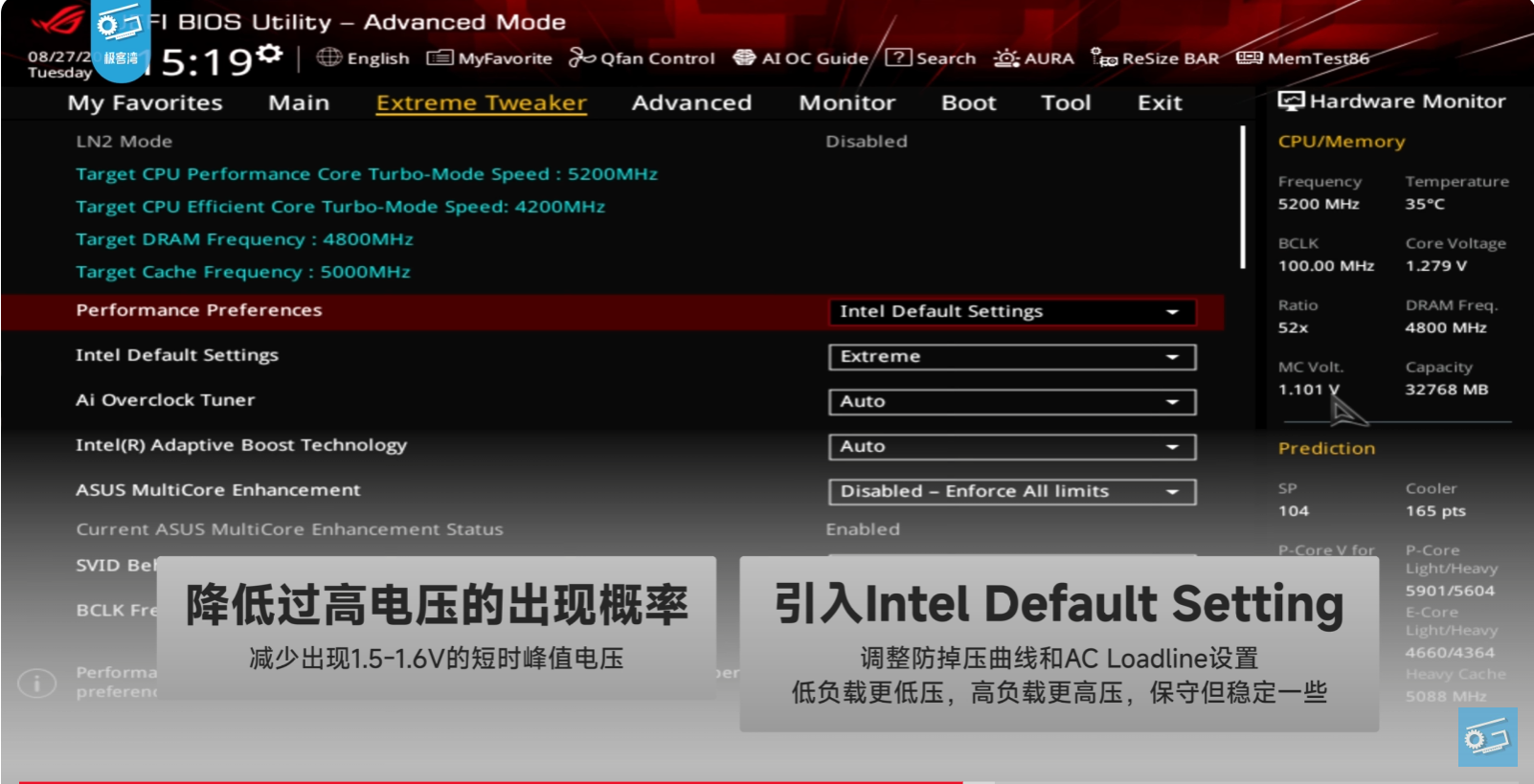The width and height of the screenshot is (1534, 784).
Task: Click the Search question mark icon
Action: (898, 57)
